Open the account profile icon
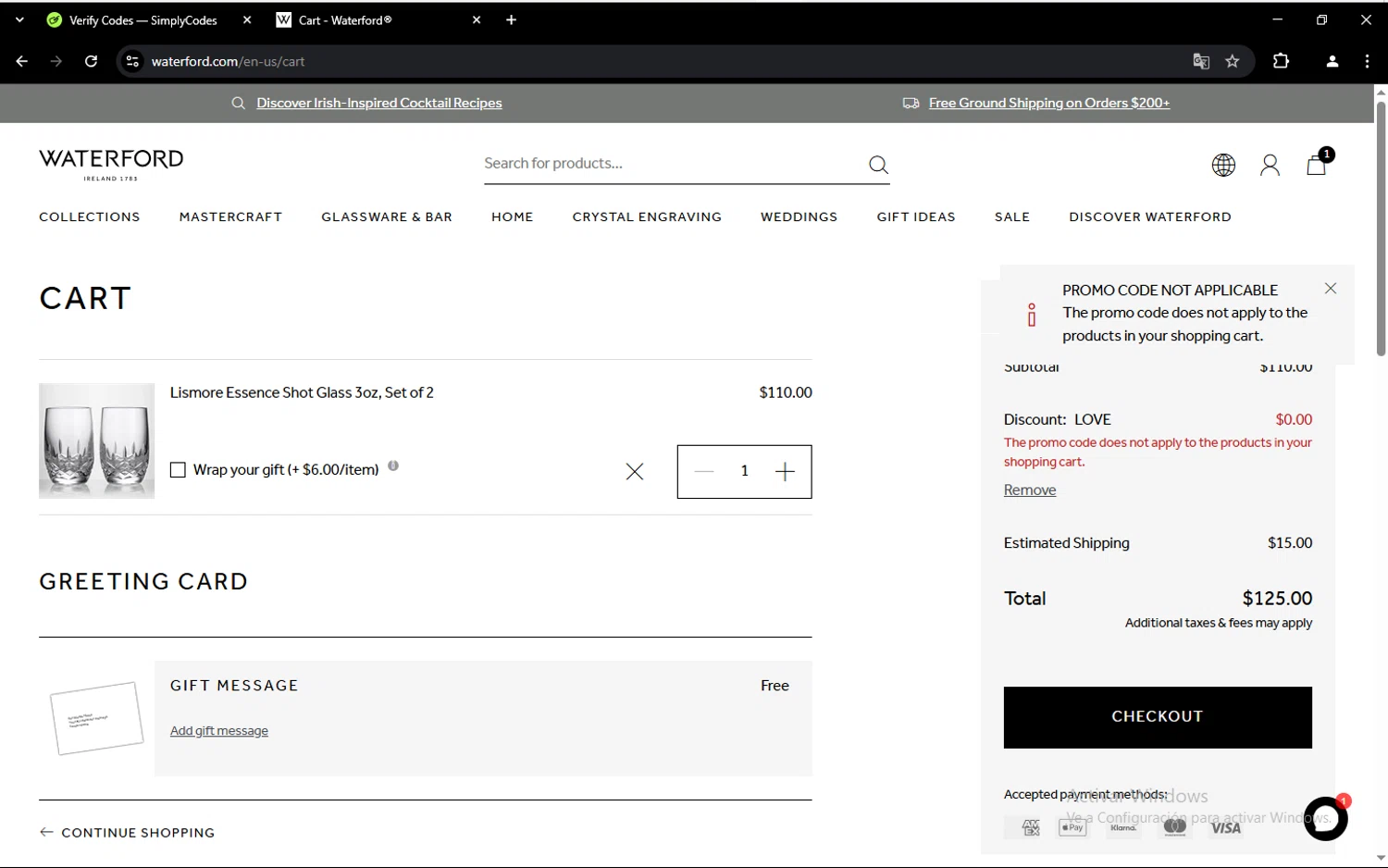The height and width of the screenshot is (868, 1388). click(1270, 165)
